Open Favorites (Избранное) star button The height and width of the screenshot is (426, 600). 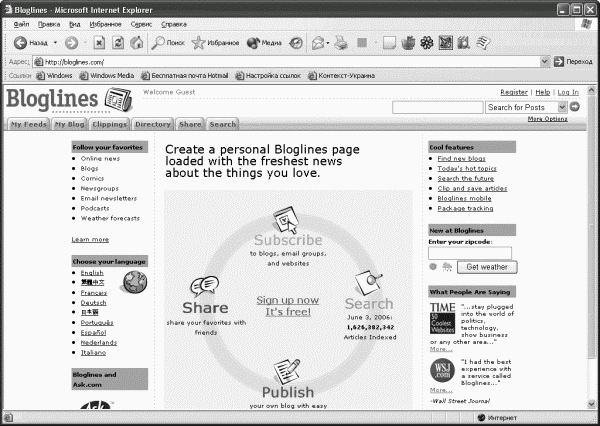pos(215,43)
